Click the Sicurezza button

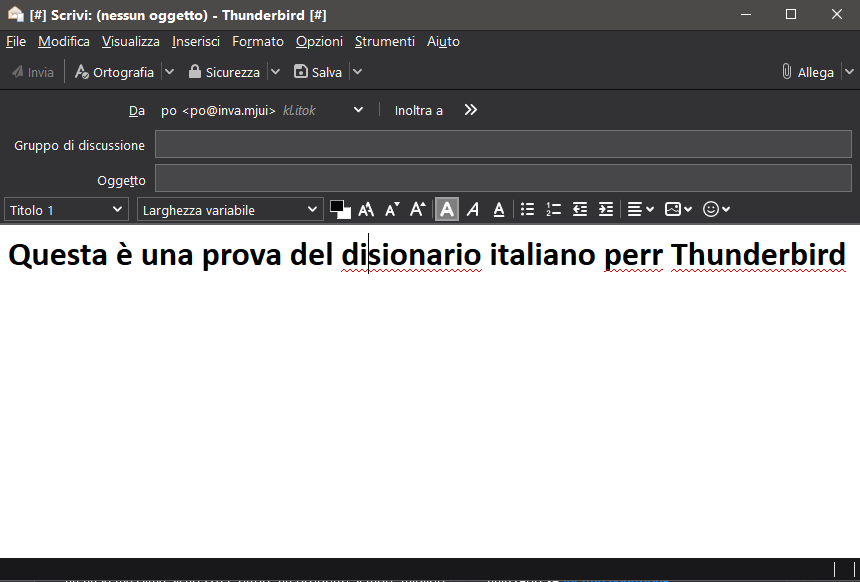(x=224, y=72)
